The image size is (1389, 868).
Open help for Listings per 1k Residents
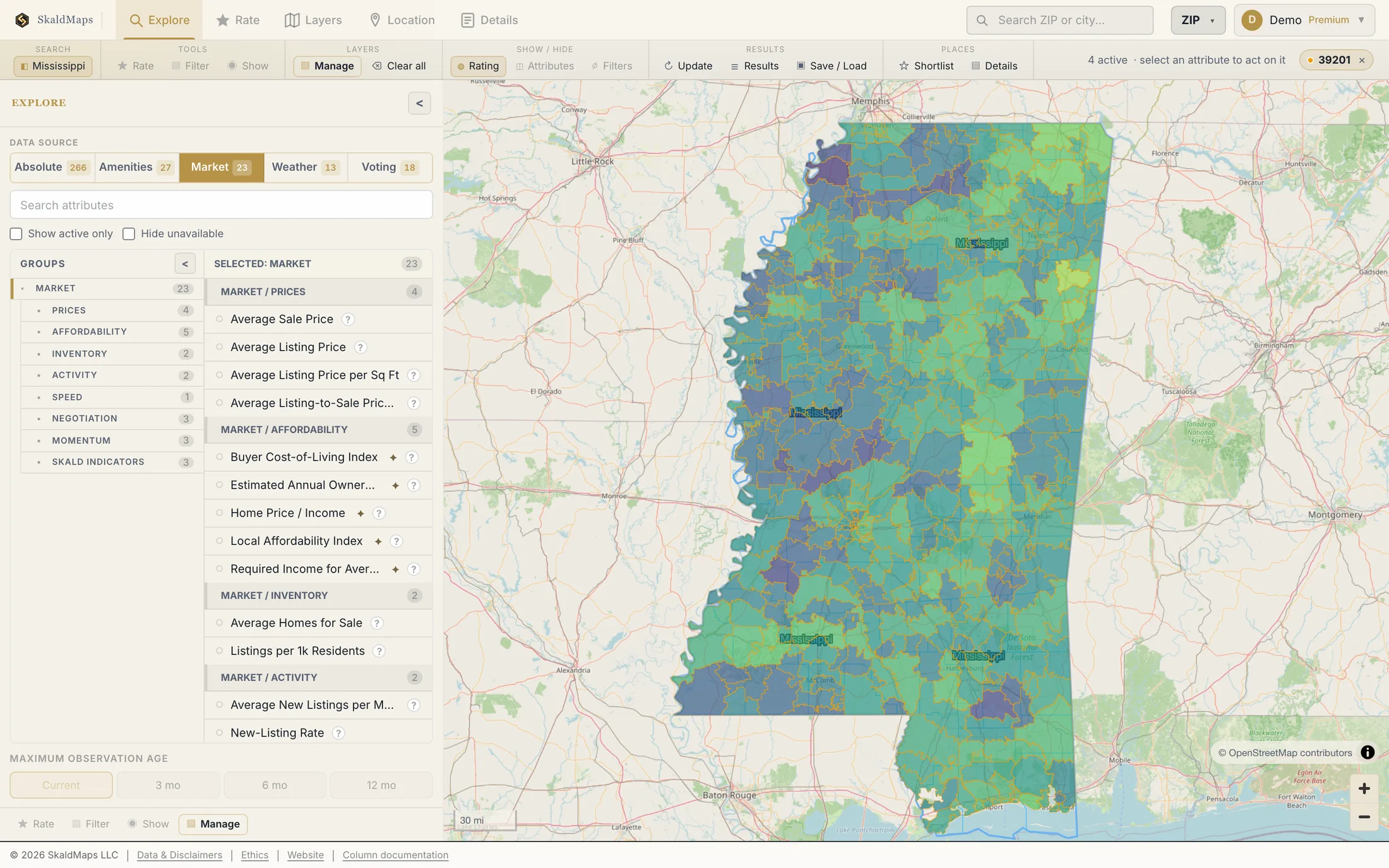(379, 651)
